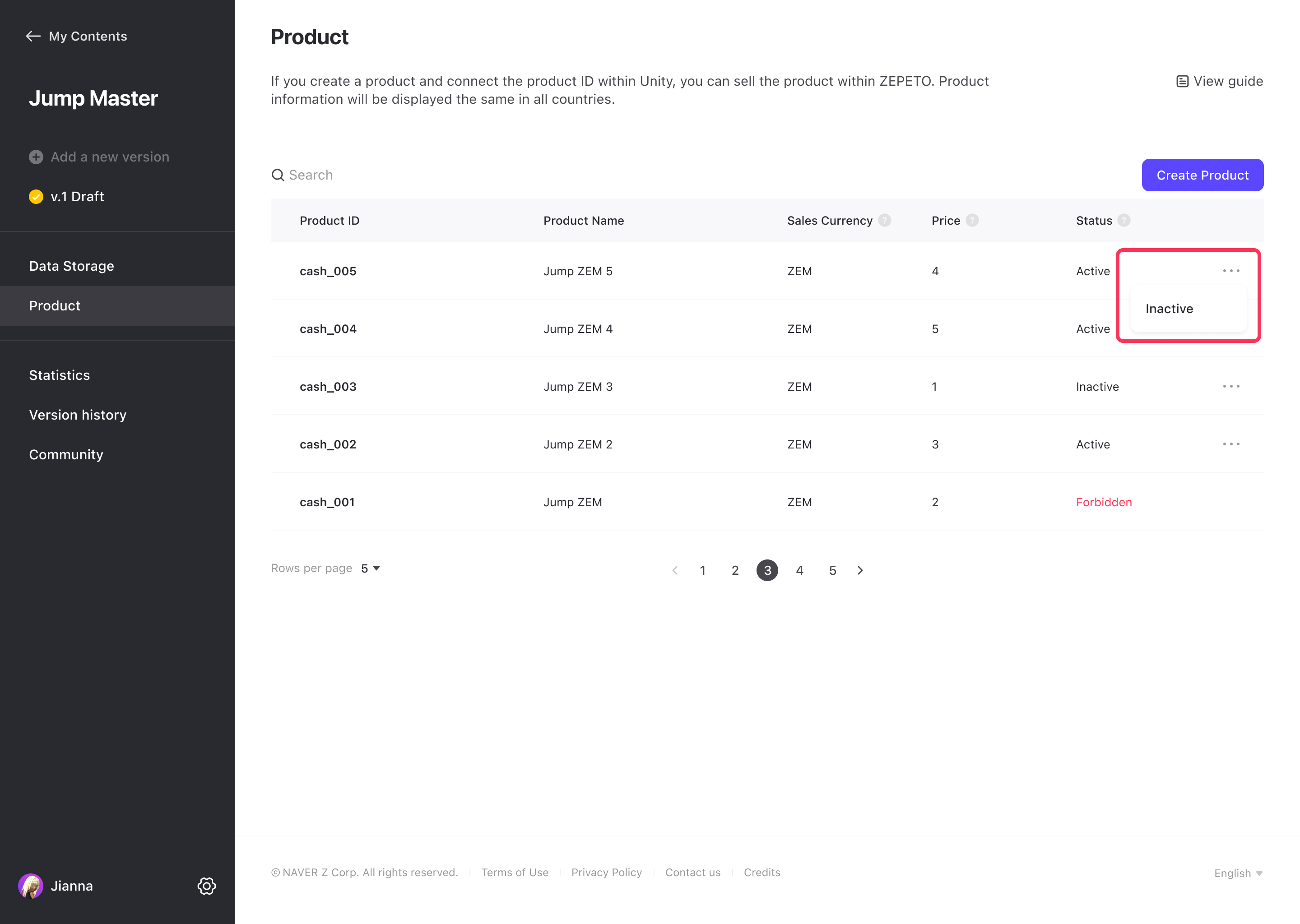The height and width of the screenshot is (924, 1300).
Task: Click the Price column help icon
Action: tap(972, 220)
